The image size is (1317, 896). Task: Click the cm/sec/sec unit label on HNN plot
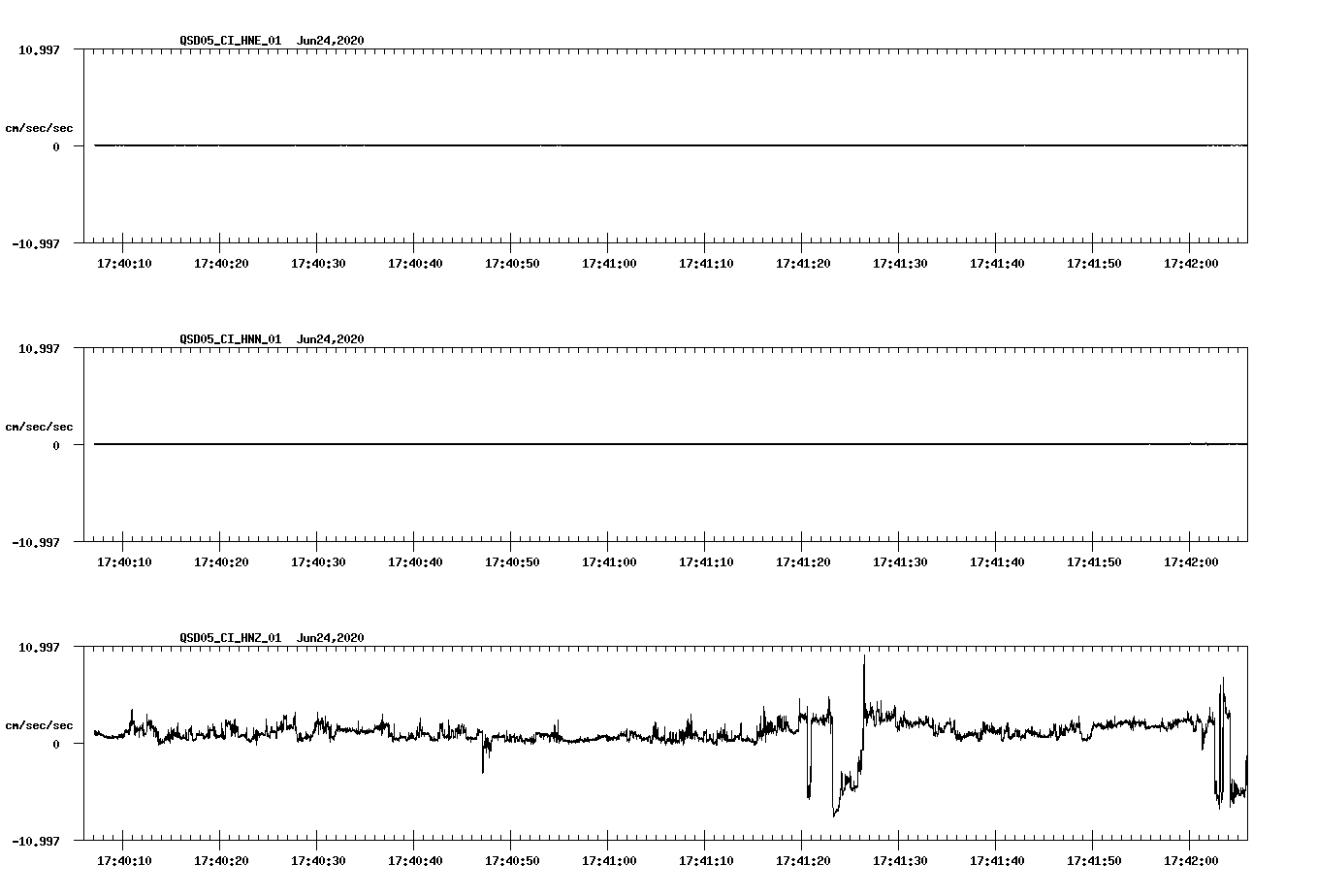pyautogui.click(x=39, y=427)
